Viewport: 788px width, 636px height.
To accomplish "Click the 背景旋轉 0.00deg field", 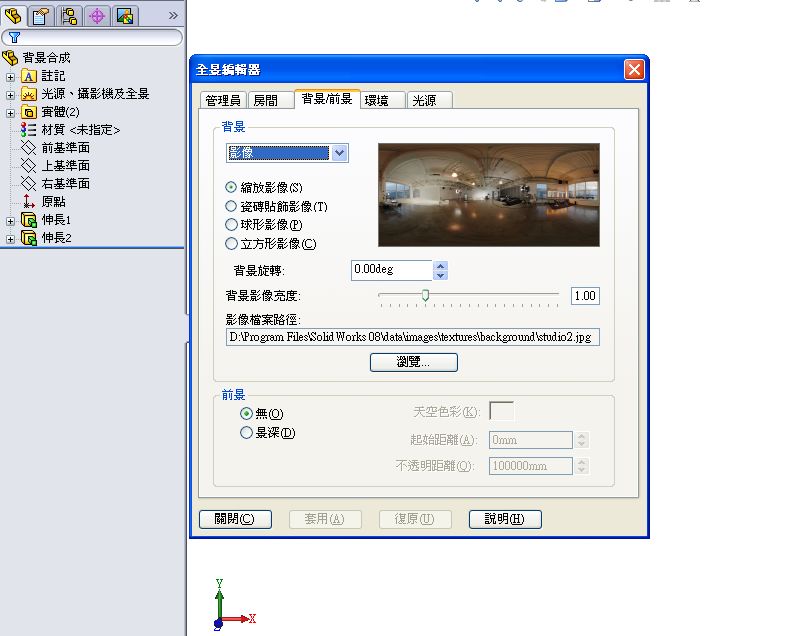I will point(392,270).
